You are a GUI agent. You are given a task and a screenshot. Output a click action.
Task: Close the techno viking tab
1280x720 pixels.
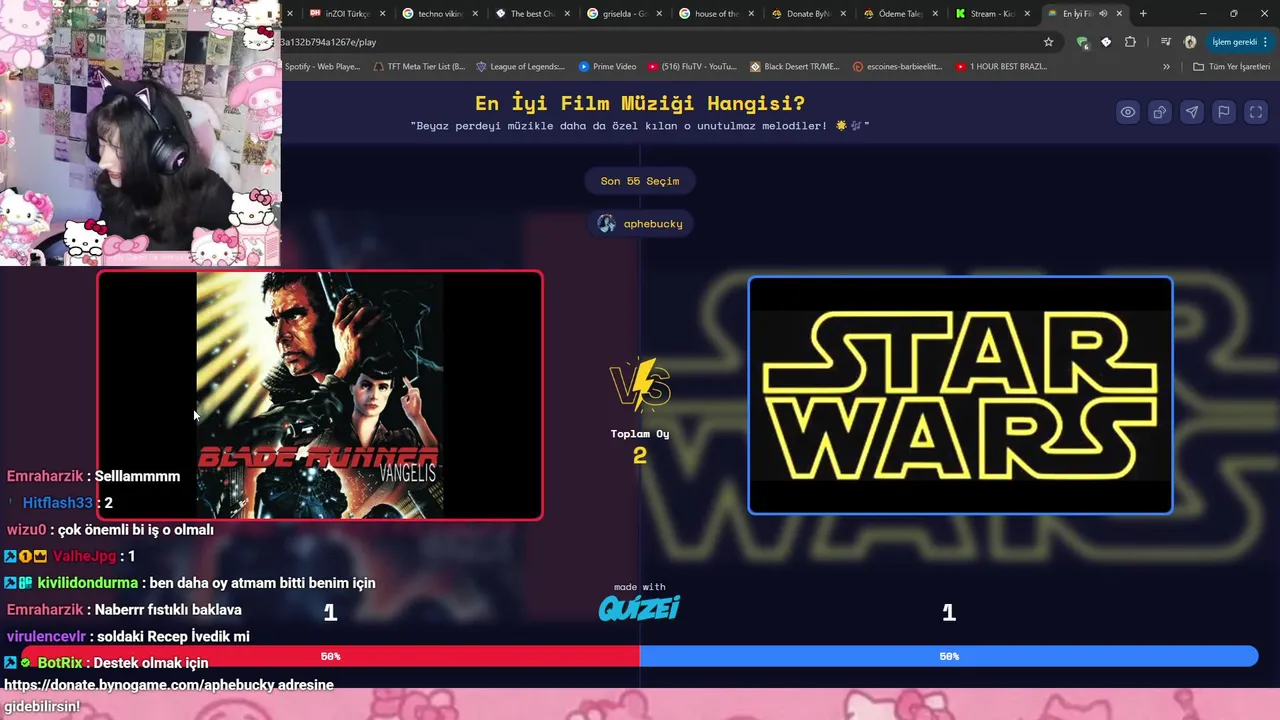(x=475, y=14)
